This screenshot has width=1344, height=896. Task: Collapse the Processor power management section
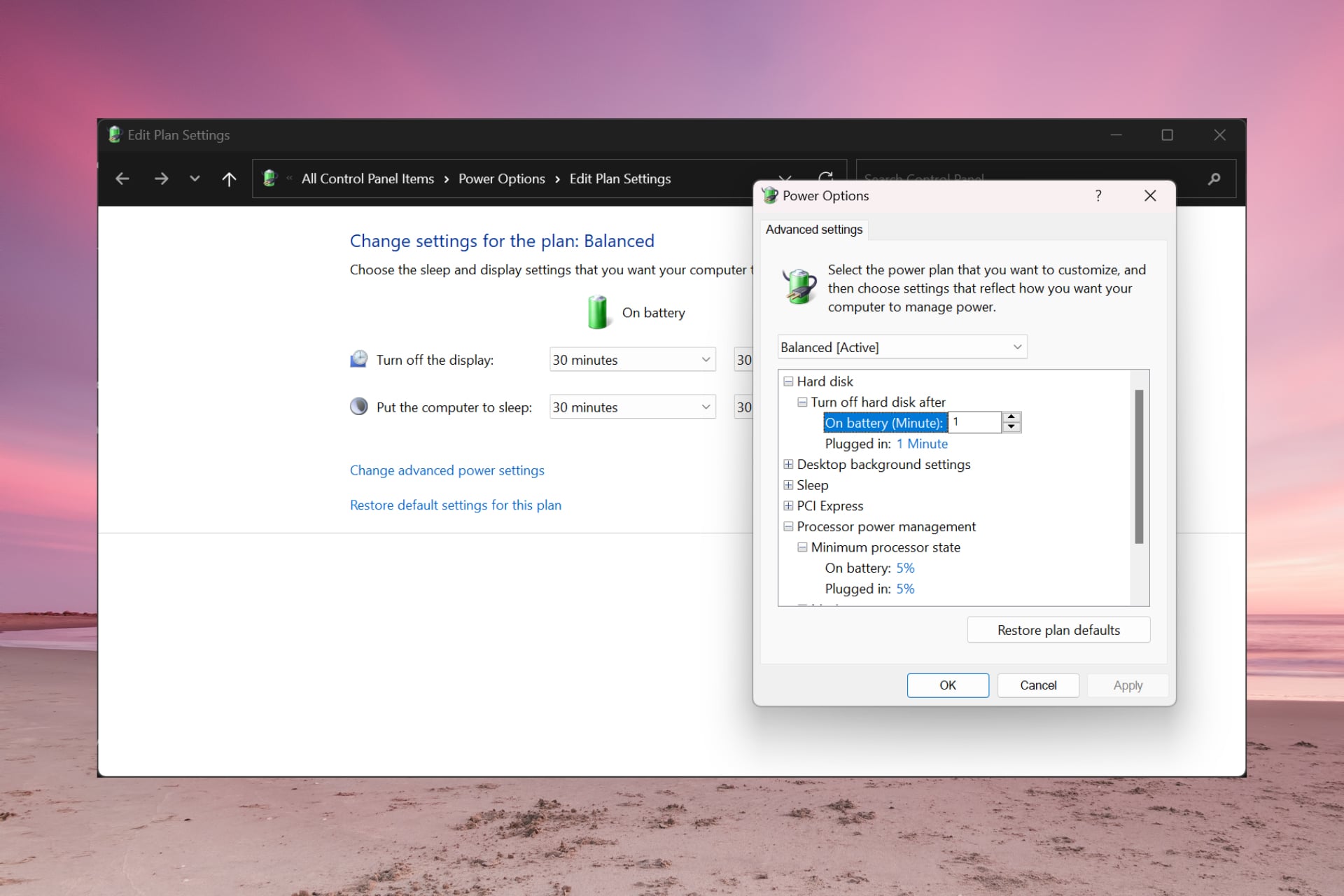[788, 526]
